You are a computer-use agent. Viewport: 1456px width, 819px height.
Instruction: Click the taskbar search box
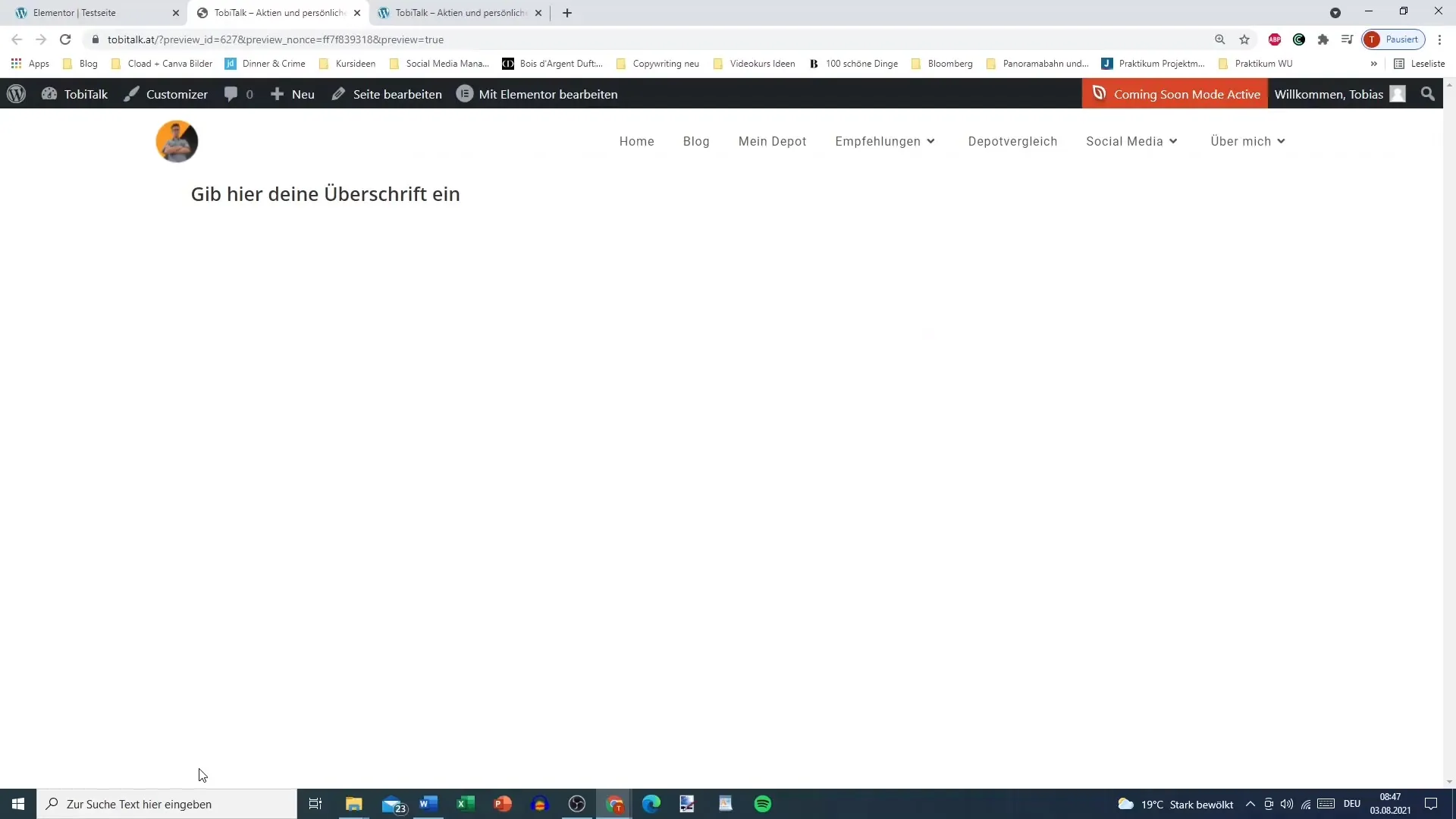(x=167, y=804)
